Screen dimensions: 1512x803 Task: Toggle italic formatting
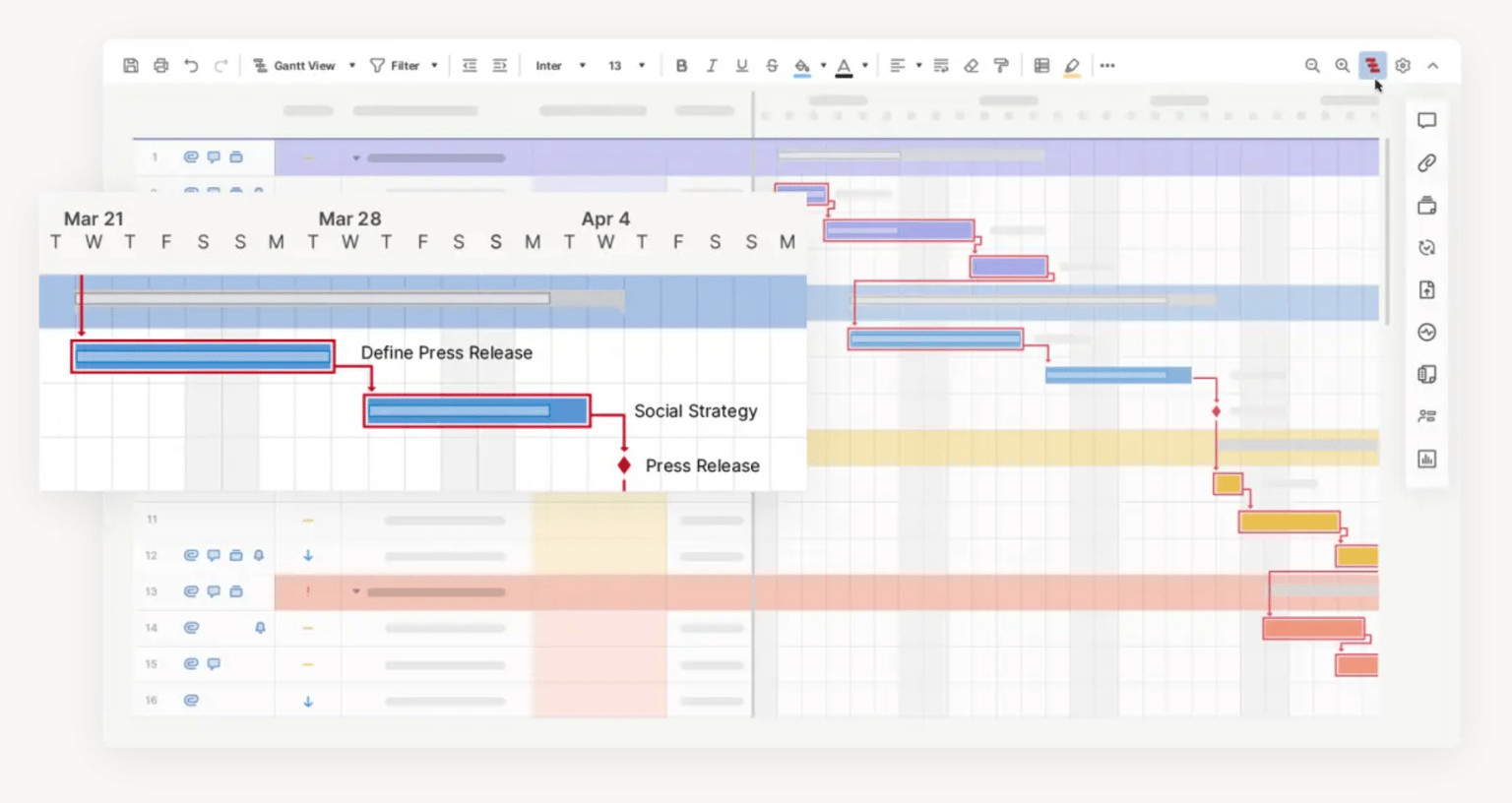712,65
